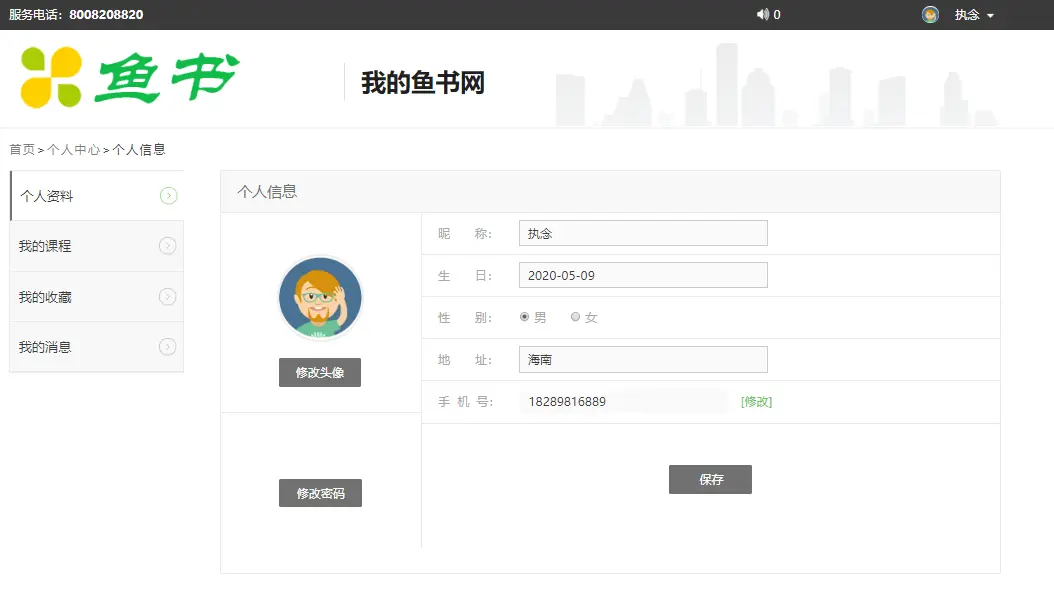Select the 女 gender radio button
The height and width of the screenshot is (599, 1054).
tap(575, 317)
